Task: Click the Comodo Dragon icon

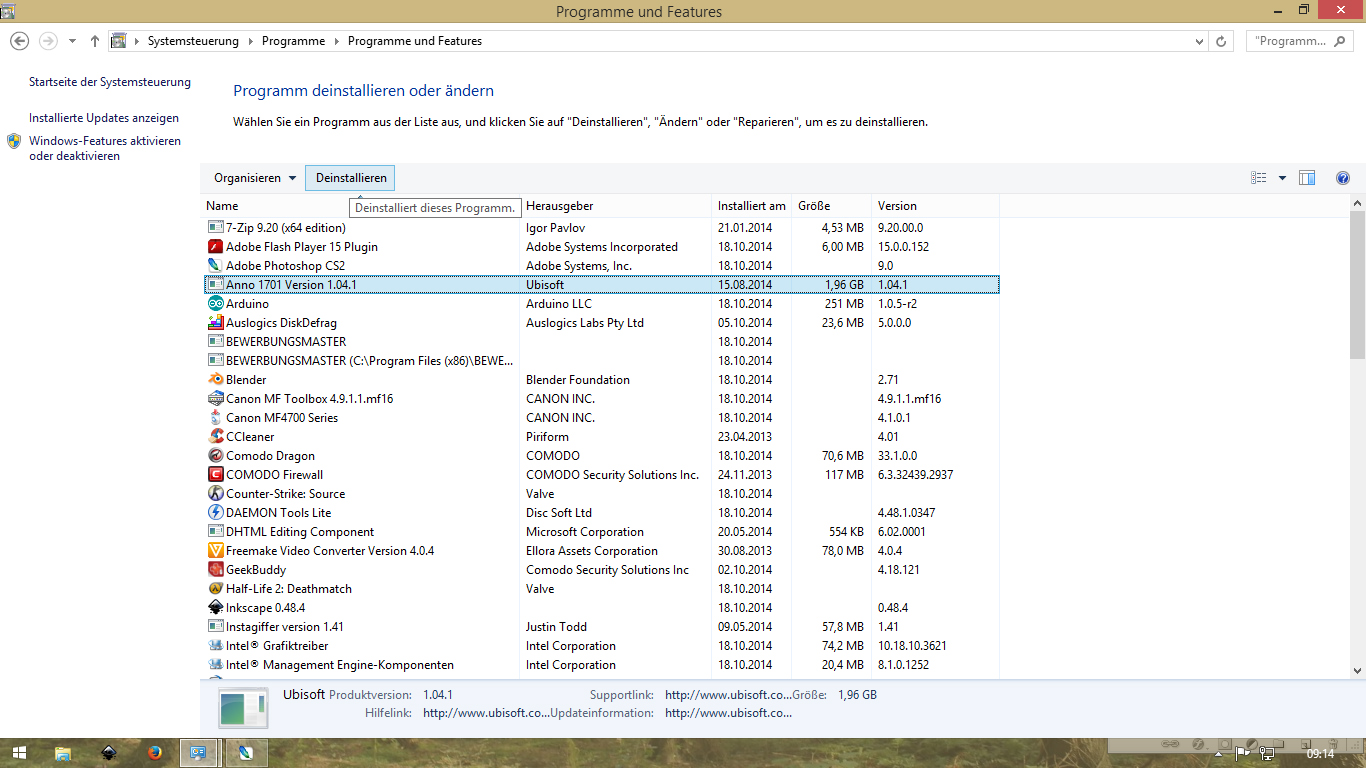Action: point(215,456)
